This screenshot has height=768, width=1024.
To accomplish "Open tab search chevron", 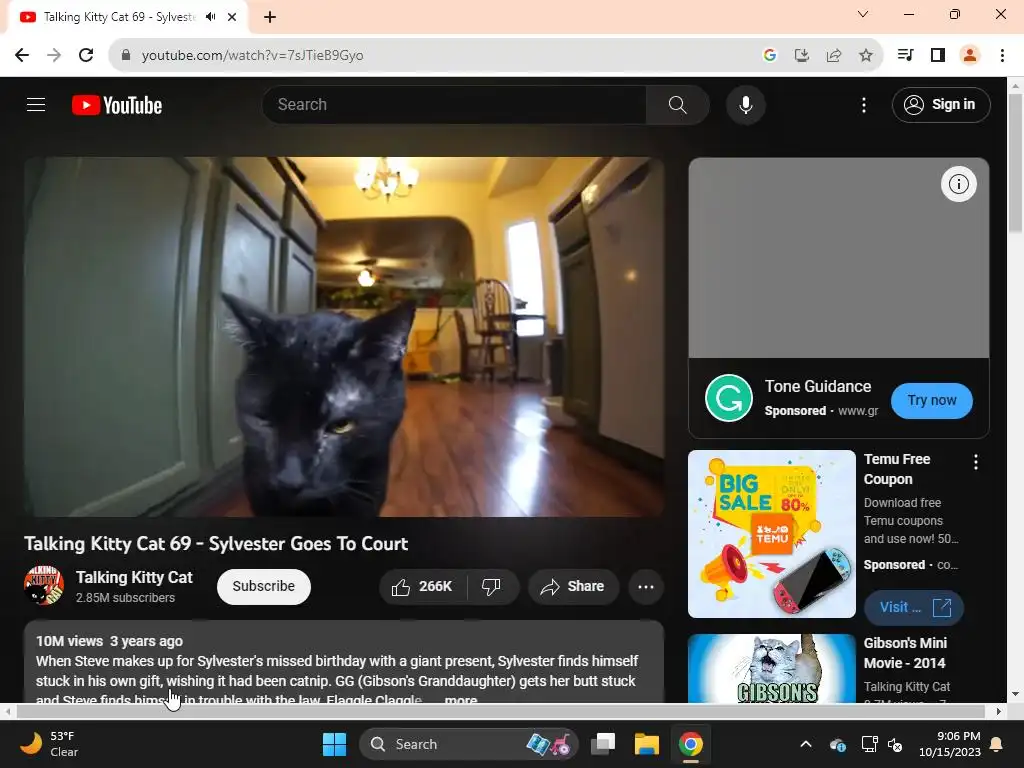I will 863,14.
